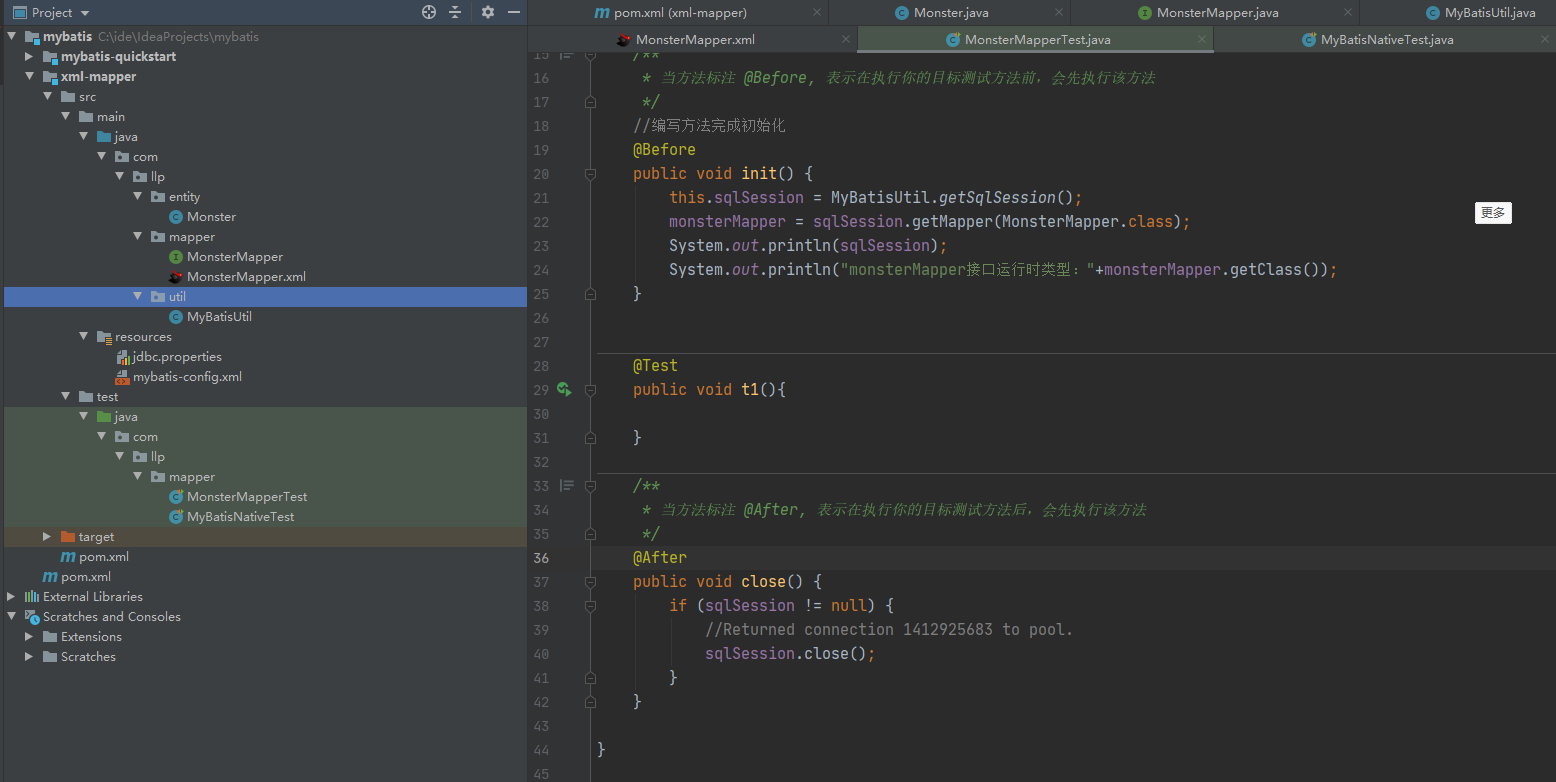The image size is (1556, 782).
Task: Expand the Scratches folder
Action: [x=29, y=656]
